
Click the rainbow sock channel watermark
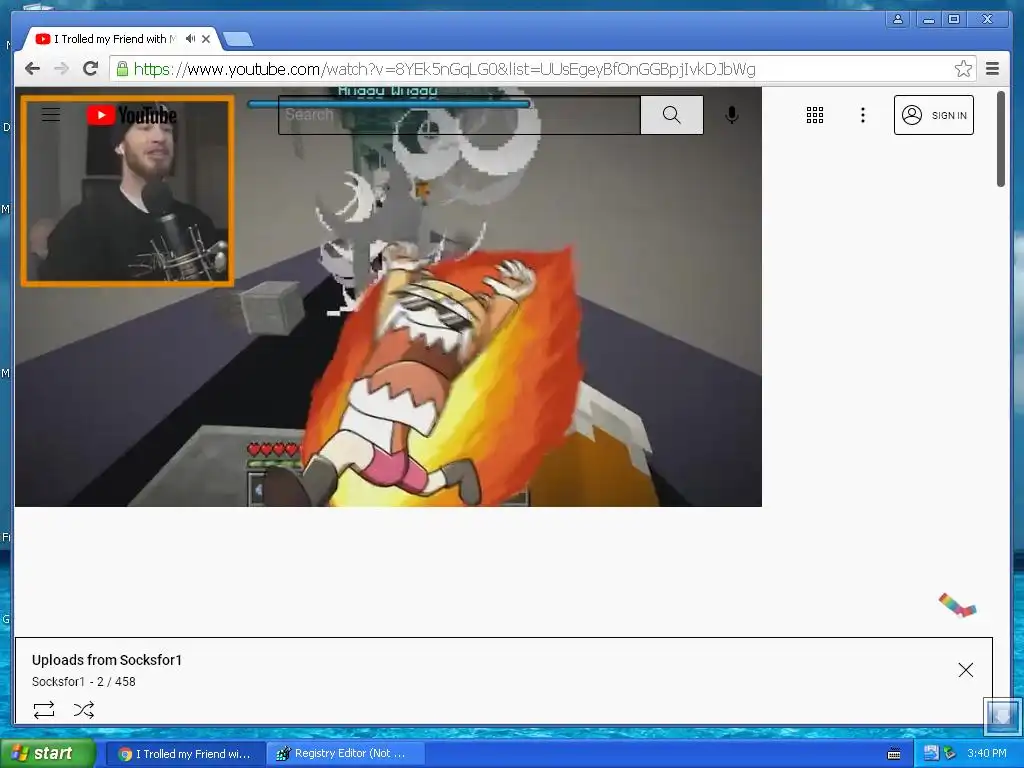(957, 605)
